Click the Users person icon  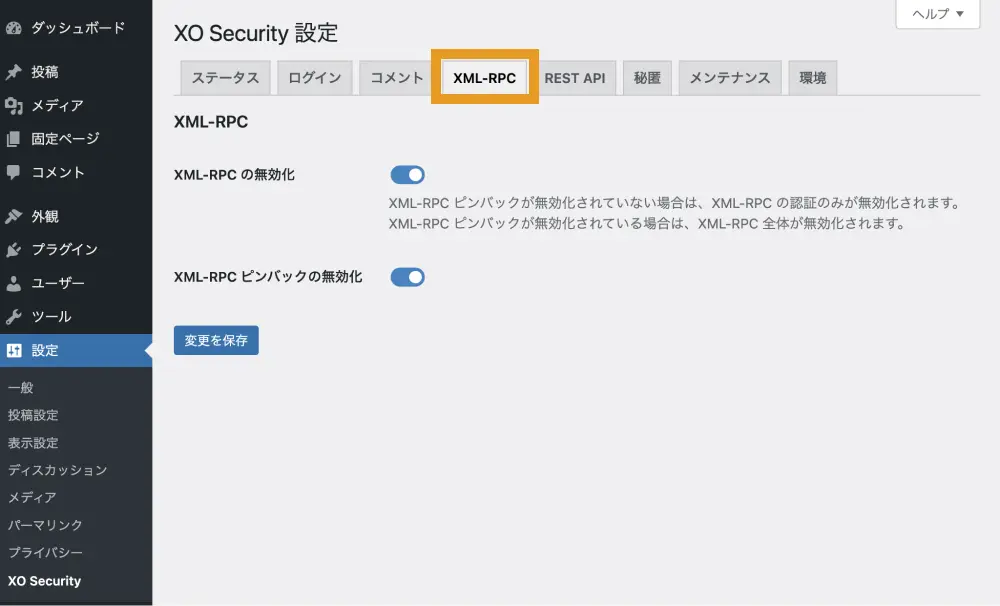coord(14,283)
